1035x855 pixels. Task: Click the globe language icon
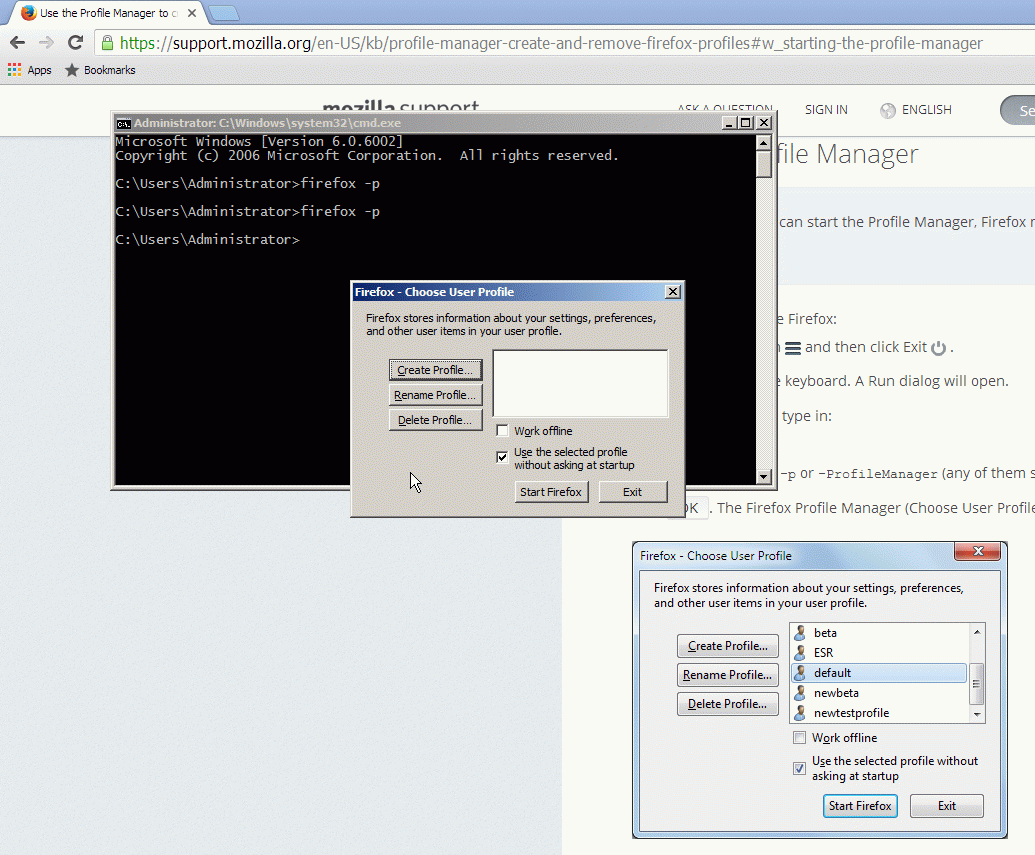click(x=888, y=110)
